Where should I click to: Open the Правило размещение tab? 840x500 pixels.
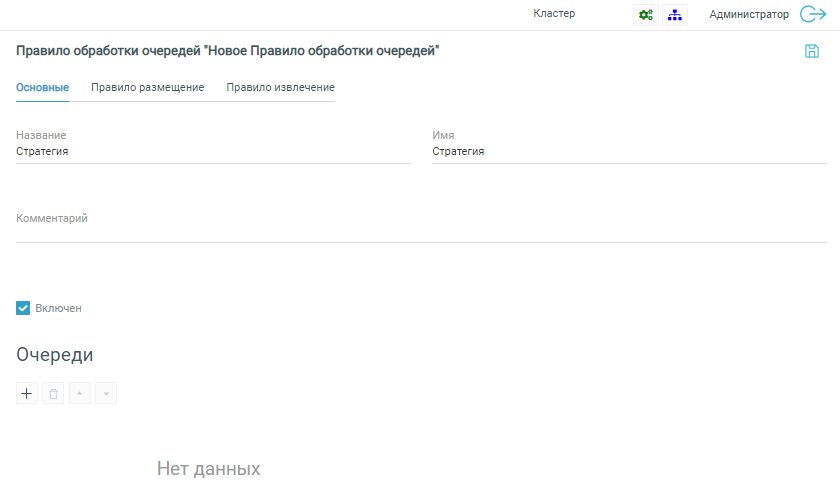tap(147, 88)
